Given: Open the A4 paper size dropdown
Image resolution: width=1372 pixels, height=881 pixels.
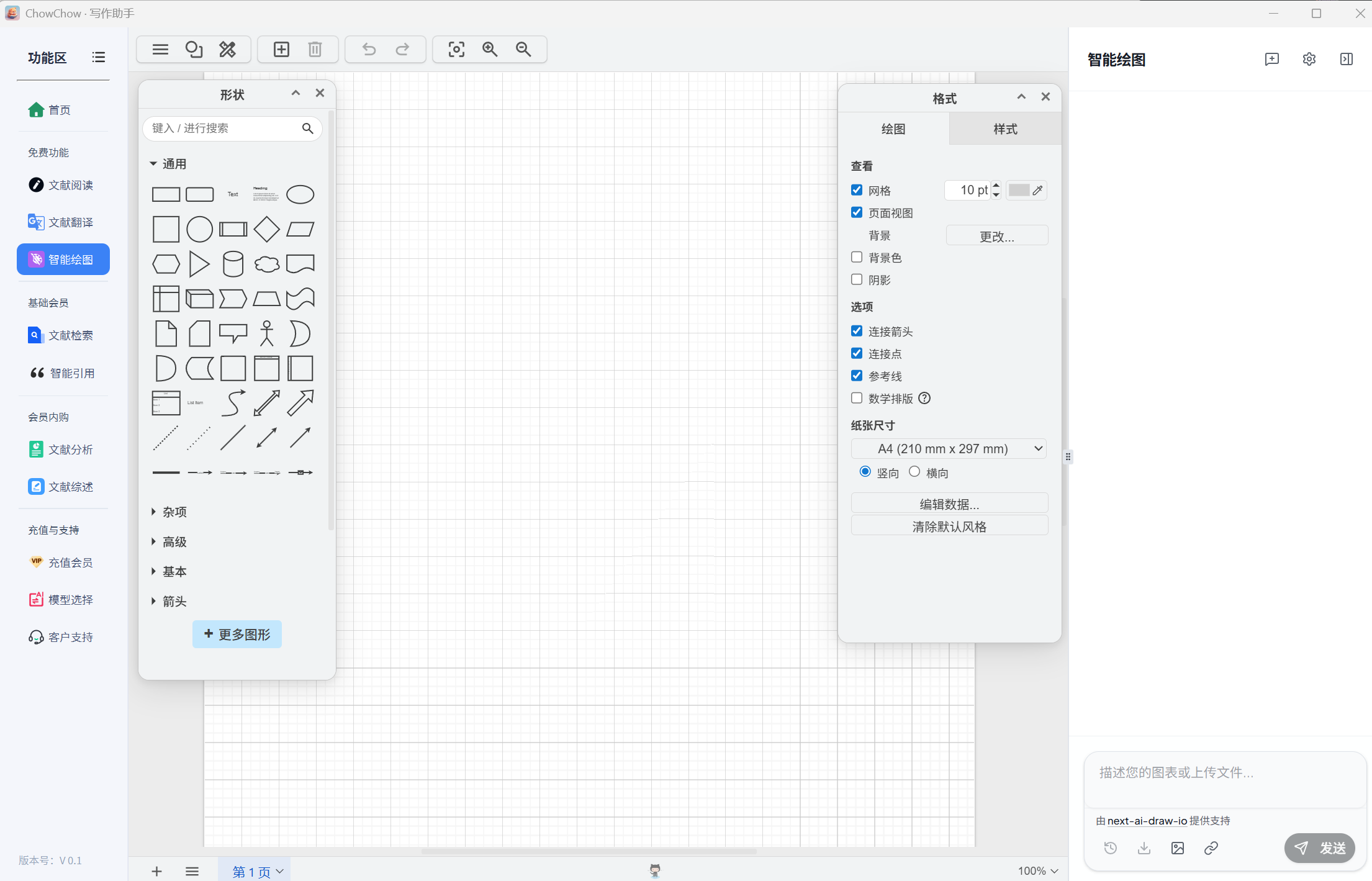Looking at the screenshot, I should [949, 449].
